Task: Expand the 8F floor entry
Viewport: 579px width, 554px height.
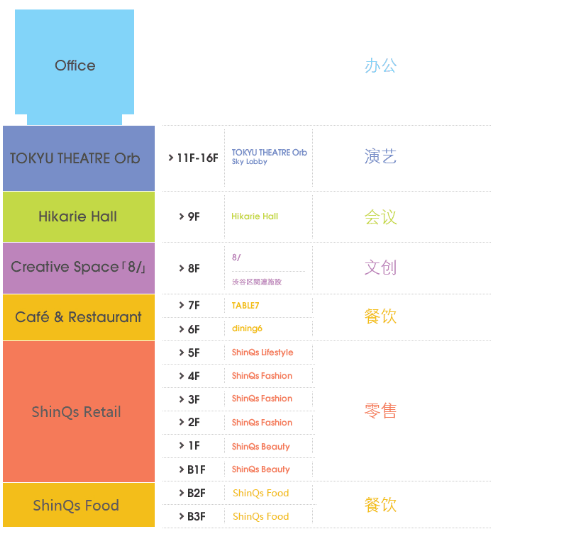Action: pos(189,268)
